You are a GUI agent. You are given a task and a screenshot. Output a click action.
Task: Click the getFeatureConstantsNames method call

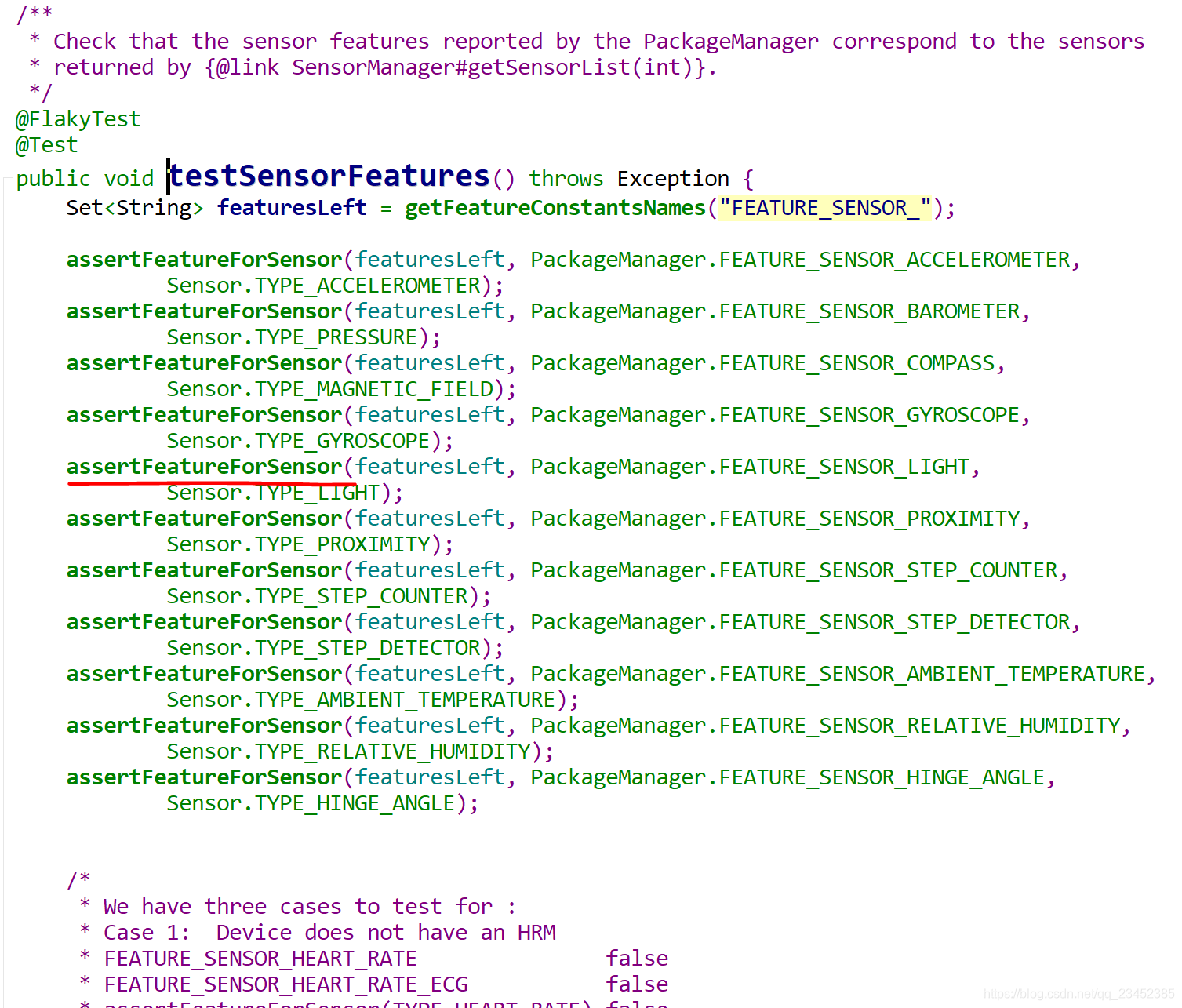pos(555,208)
